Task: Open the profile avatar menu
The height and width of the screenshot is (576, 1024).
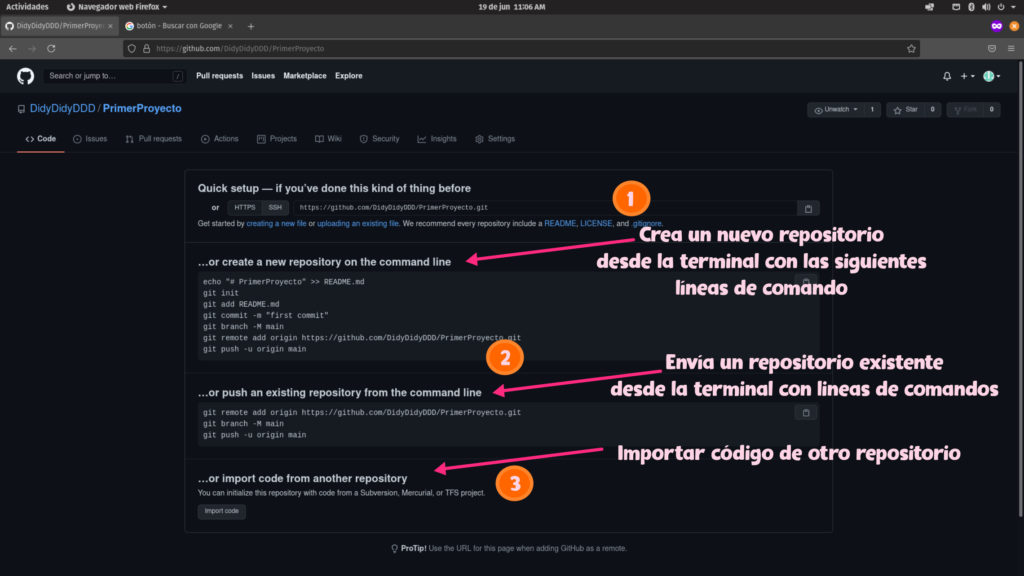Action: (x=988, y=75)
